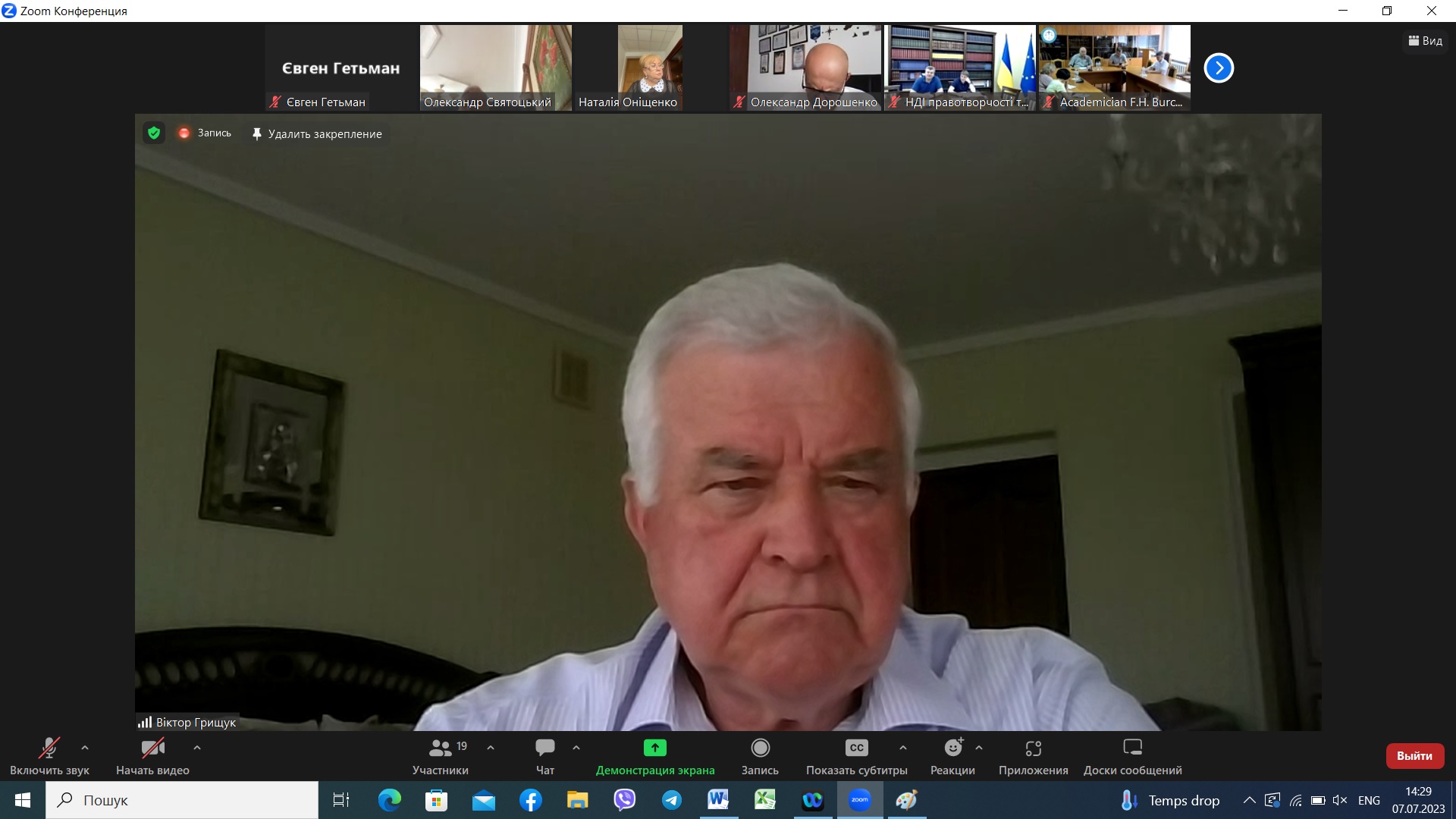The image size is (1456, 819).
Task: Click Удалить закрепление to unpin video
Action: [318, 134]
